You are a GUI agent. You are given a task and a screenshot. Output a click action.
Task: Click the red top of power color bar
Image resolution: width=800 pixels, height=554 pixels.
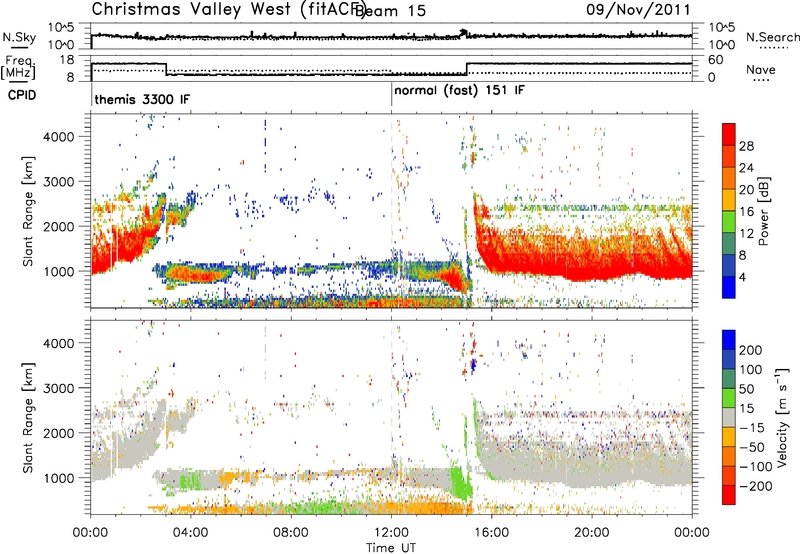(x=729, y=134)
